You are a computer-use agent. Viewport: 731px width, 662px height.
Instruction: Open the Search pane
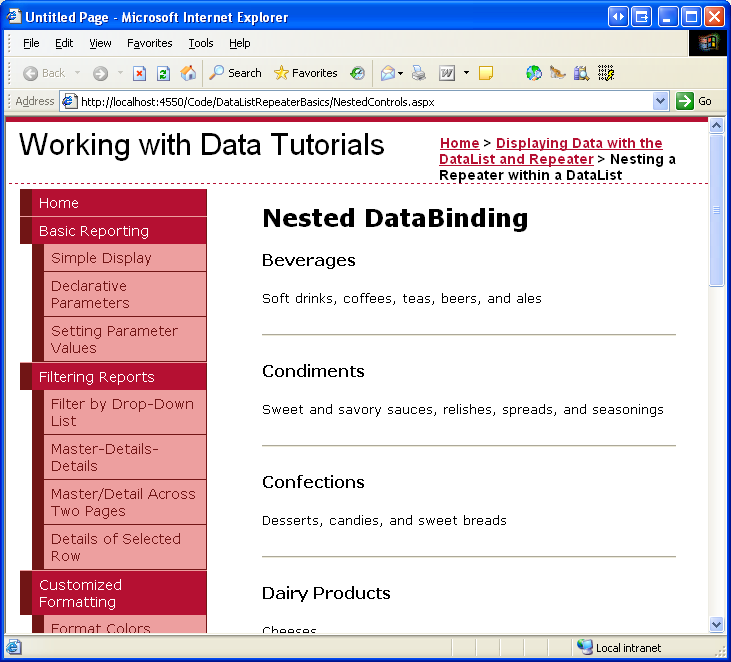(235, 73)
